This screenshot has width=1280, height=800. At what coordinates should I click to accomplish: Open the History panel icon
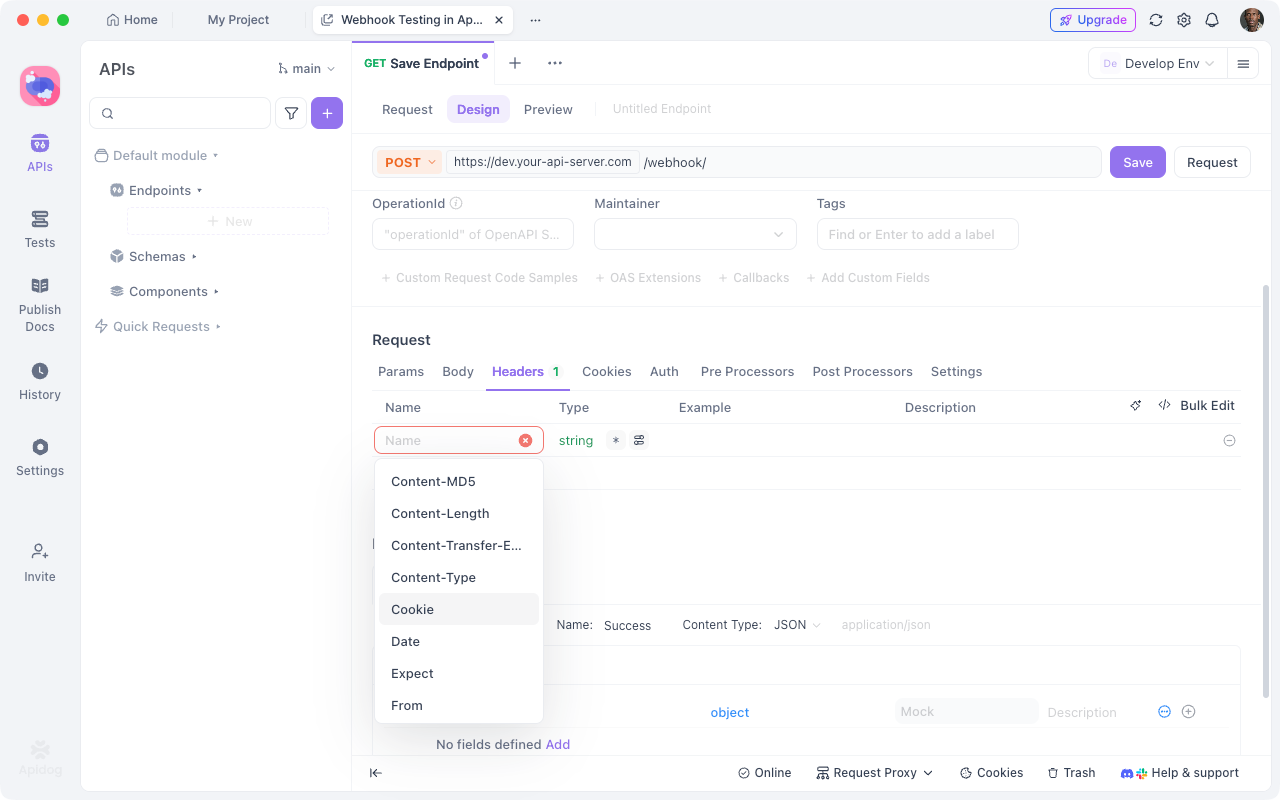tap(40, 381)
